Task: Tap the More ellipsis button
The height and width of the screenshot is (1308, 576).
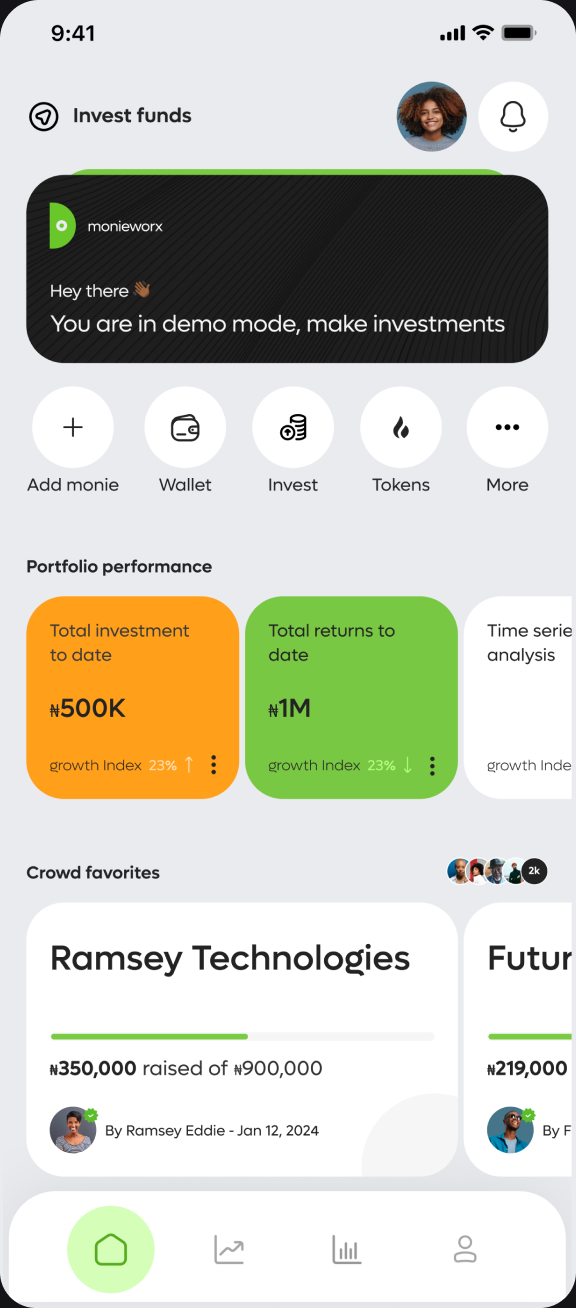Action: [x=507, y=428]
